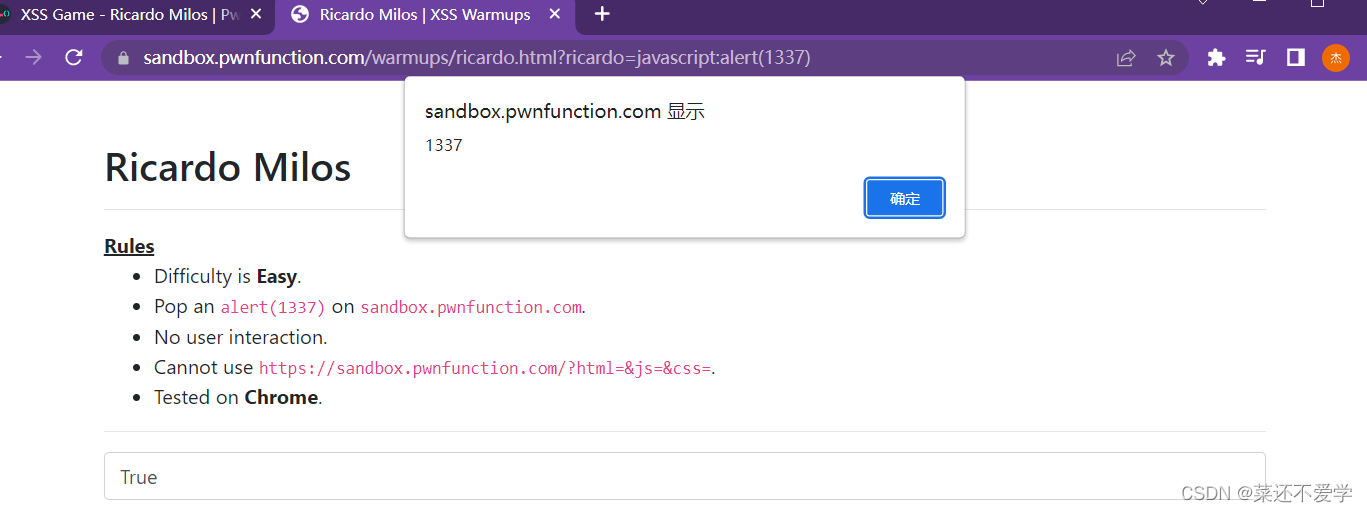Image resolution: width=1367 pixels, height=512 pixels.
Task: Click the alert message 1337
Action: coord(444,145)
